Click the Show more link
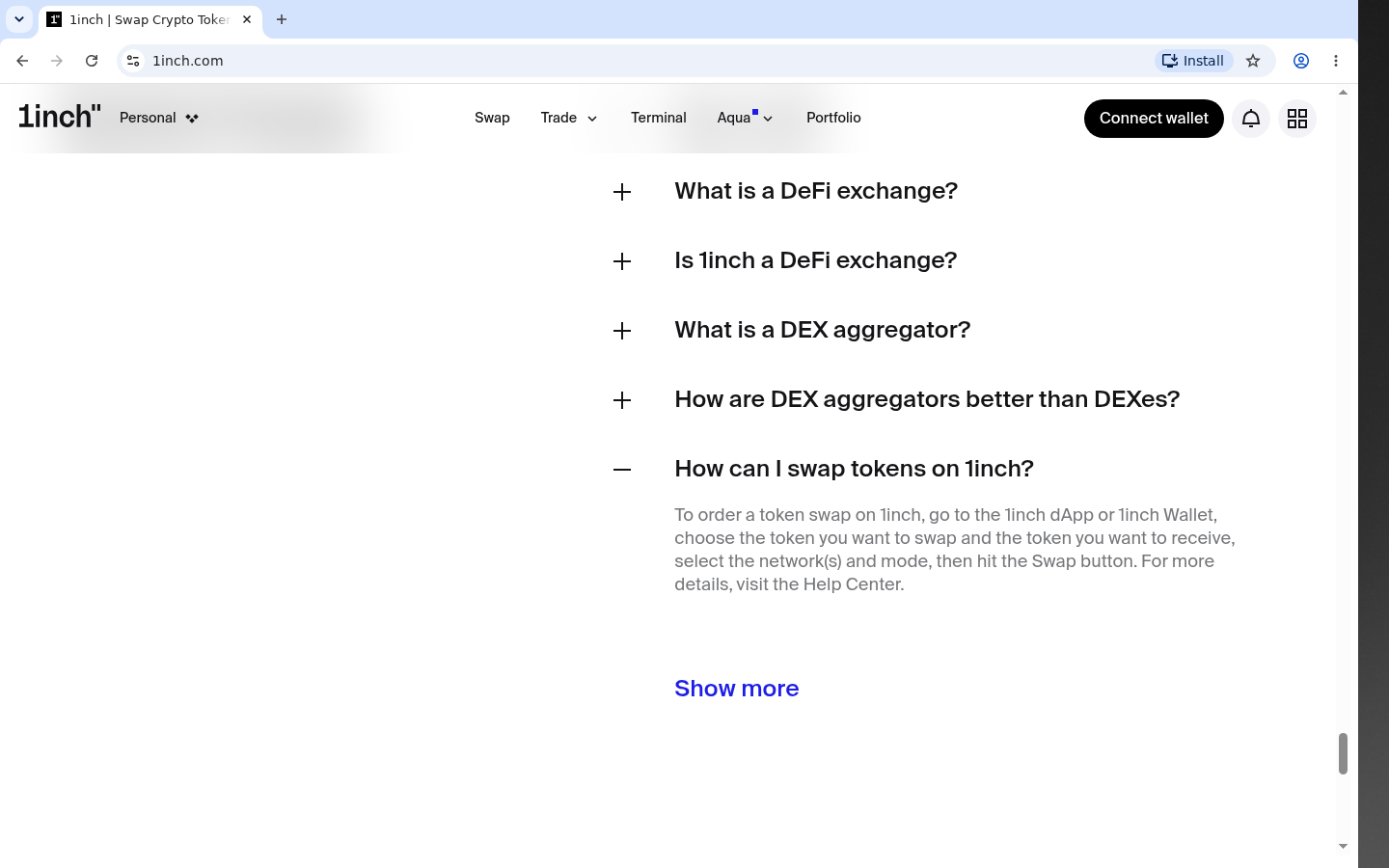This screenshot has height=868, width=1389. pos(737,689)
